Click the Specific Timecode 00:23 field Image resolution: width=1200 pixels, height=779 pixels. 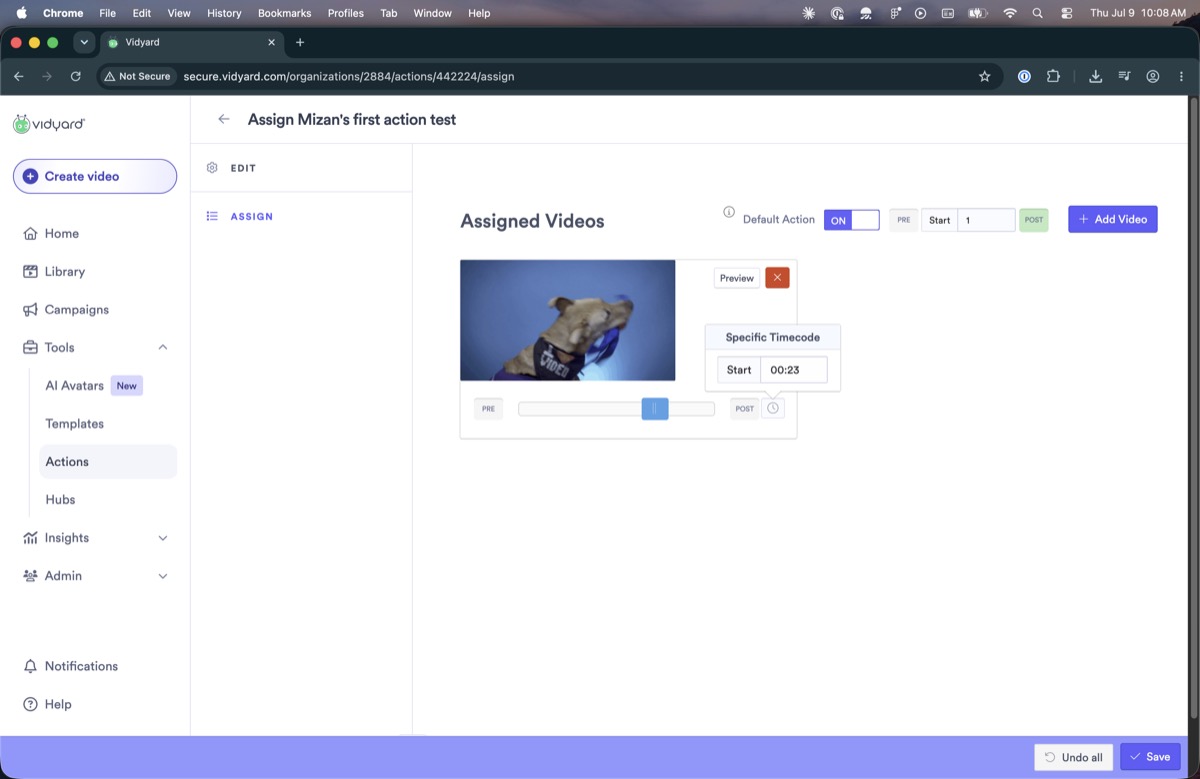(x=794, y=370)
